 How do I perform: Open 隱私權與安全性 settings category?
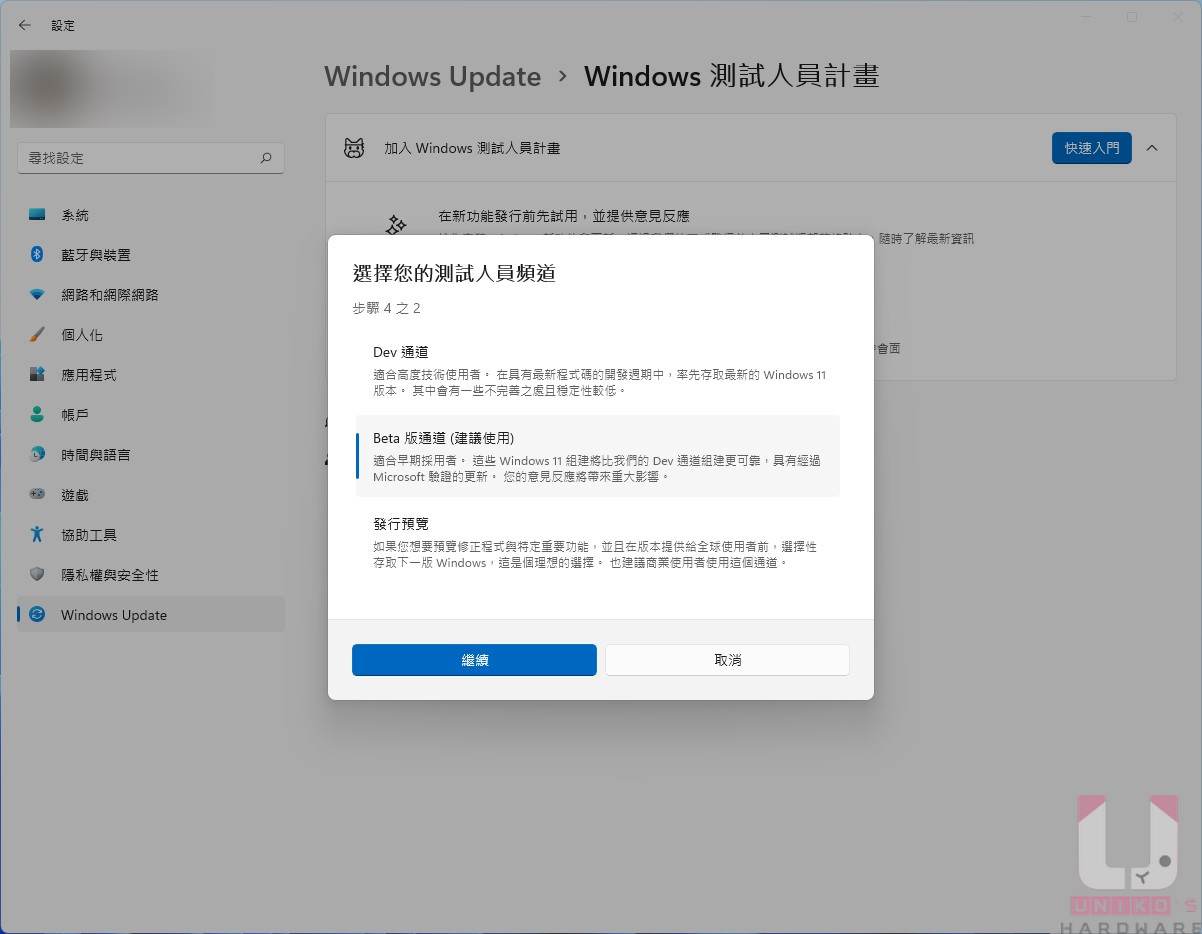[151, 575]
